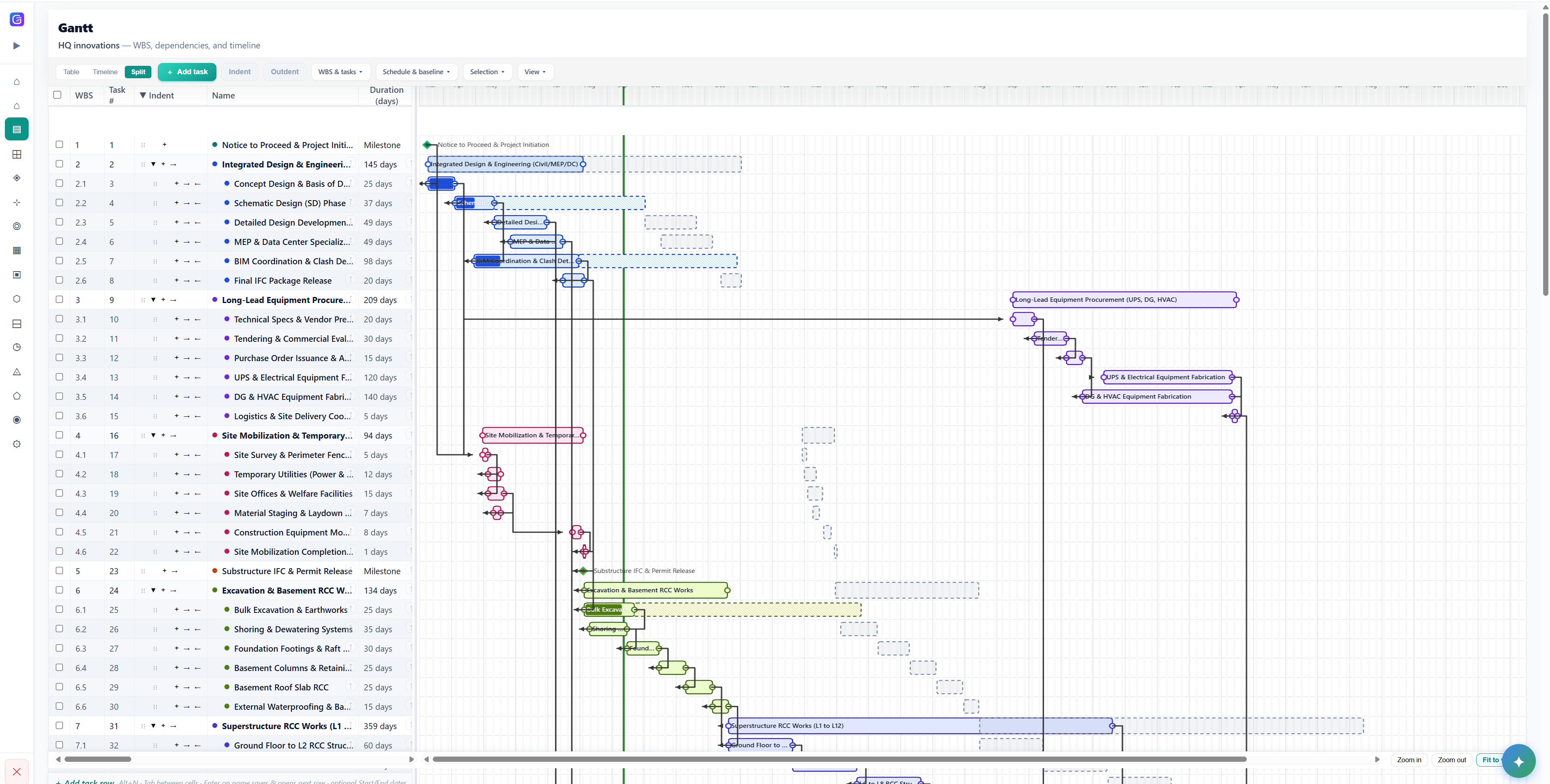Toggle the select-all checkbox in table header
The image size is (1550, 784).
tap(57, 95)
